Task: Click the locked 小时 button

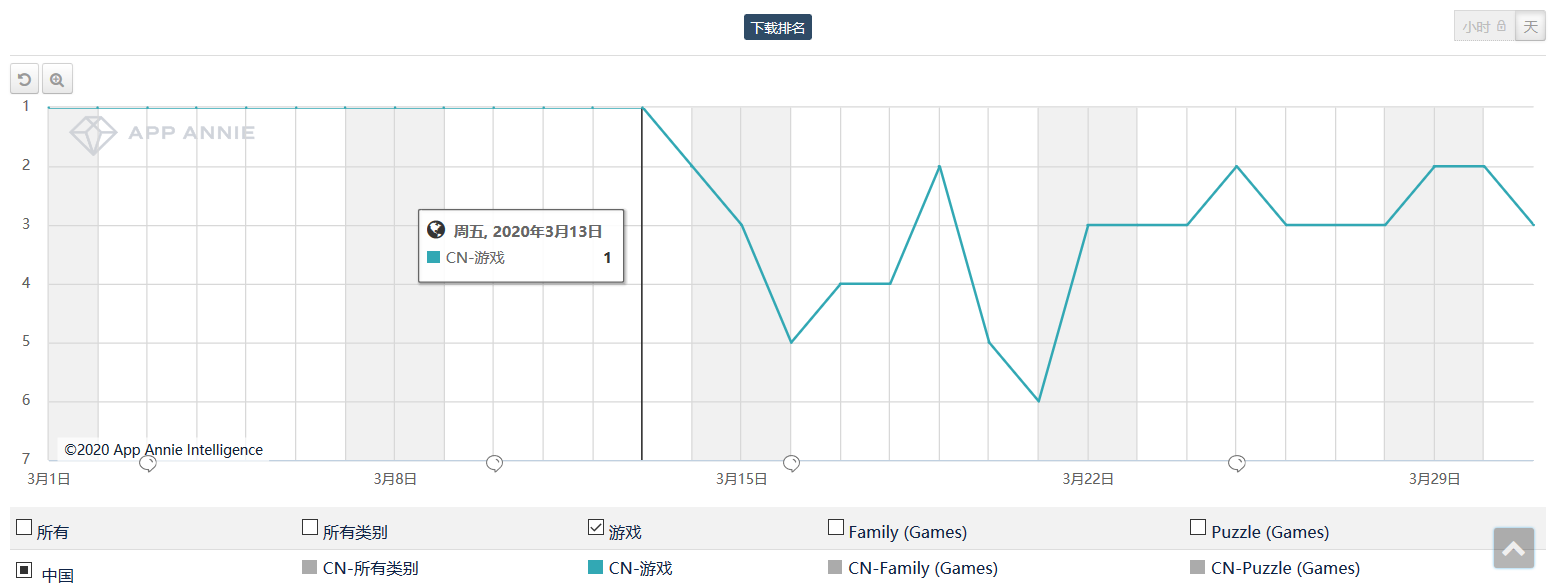Action: click(x=1484, y=27)
